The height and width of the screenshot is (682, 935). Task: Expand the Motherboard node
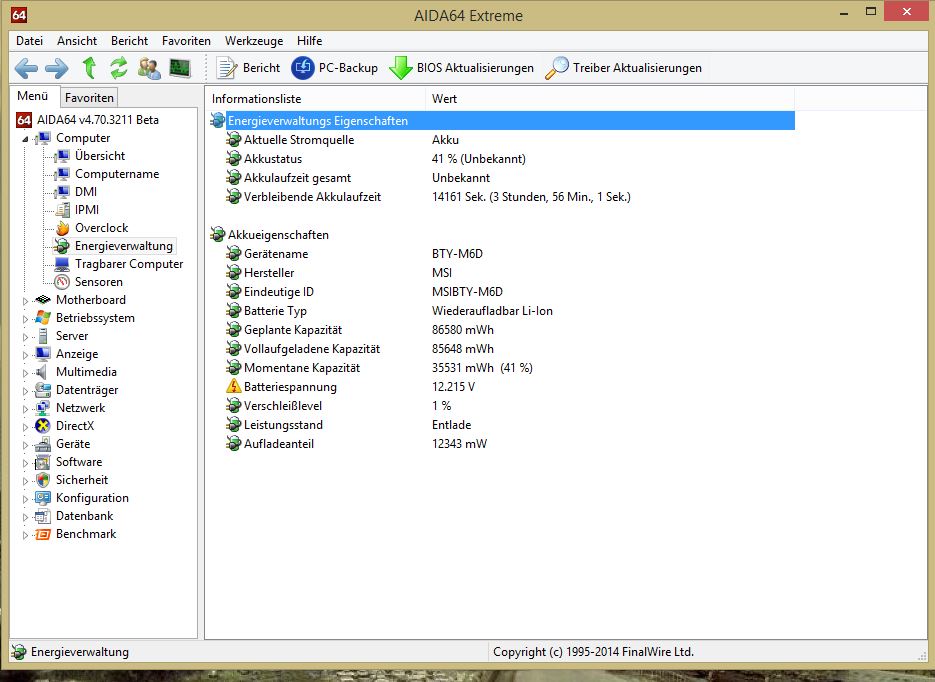point(25,301)
